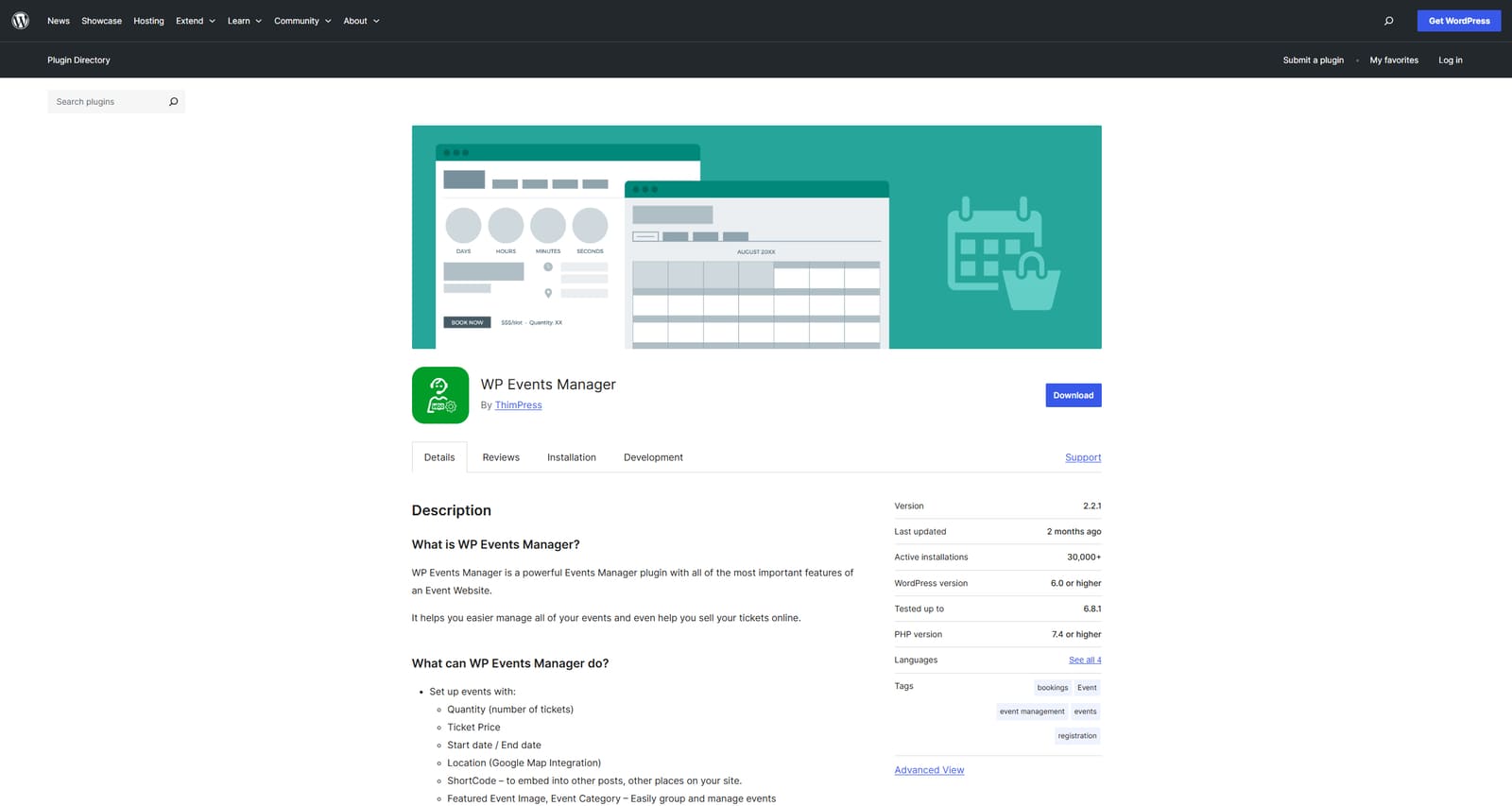Switch to the Reviews tab
Screen dimensions: 1512x806
[501, 457]
